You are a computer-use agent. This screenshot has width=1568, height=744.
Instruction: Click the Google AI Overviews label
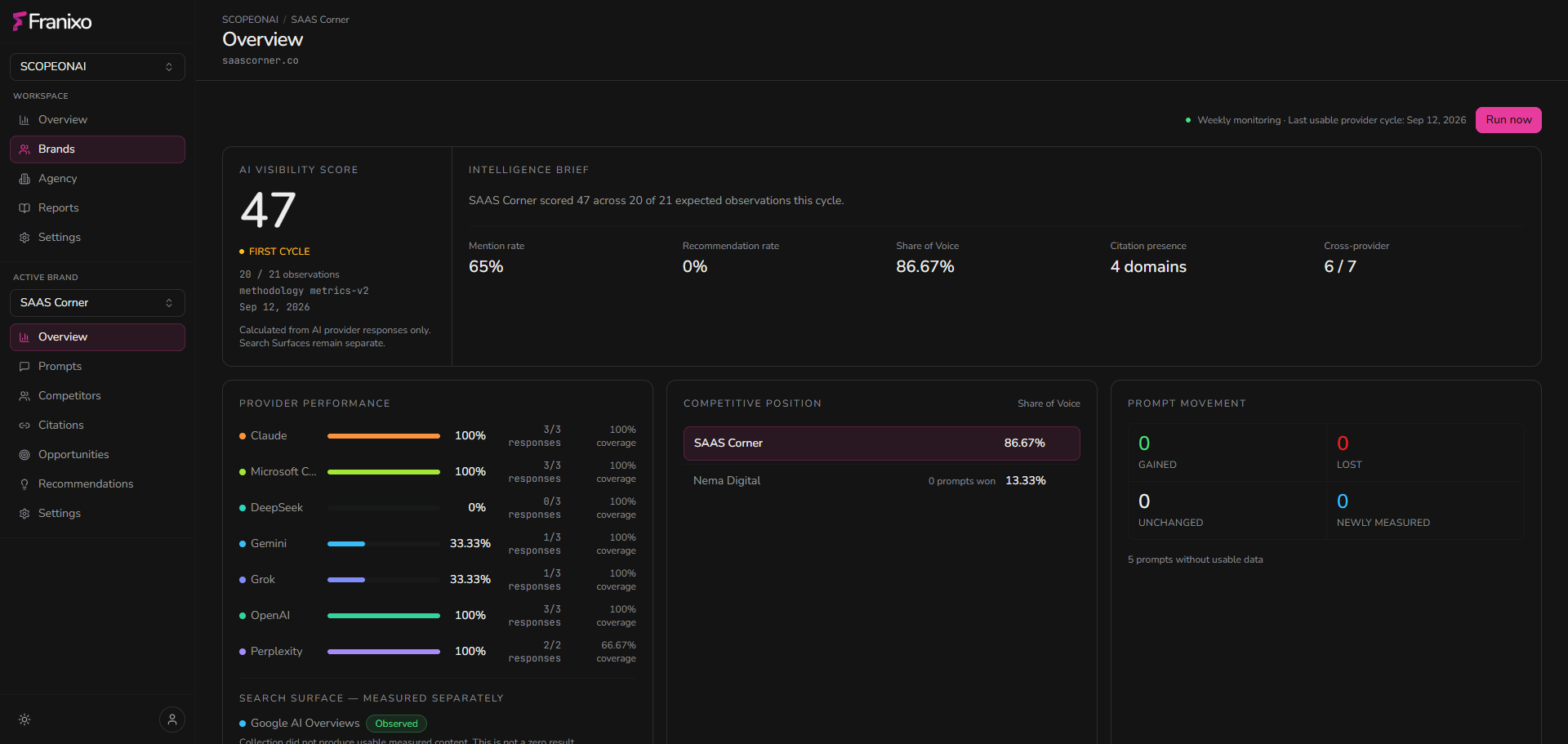tap(305, 724)
